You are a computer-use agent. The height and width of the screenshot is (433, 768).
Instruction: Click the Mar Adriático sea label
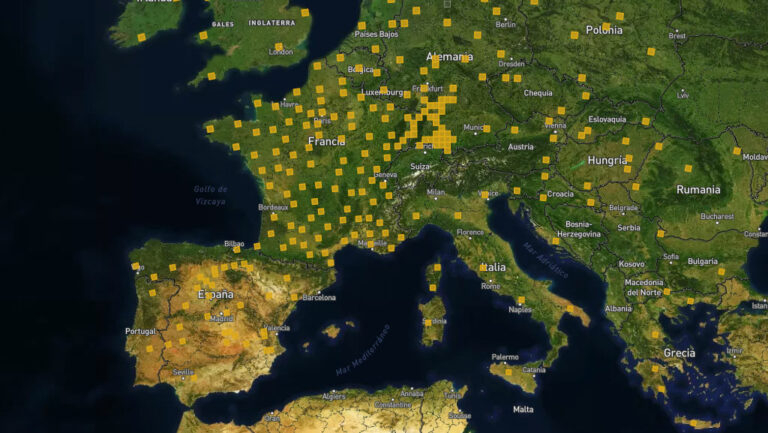coord(546,260)
